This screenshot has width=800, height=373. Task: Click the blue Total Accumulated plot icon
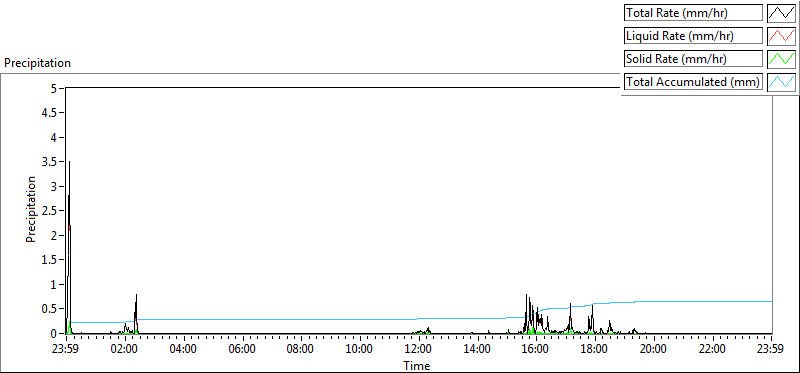(781, 82)
